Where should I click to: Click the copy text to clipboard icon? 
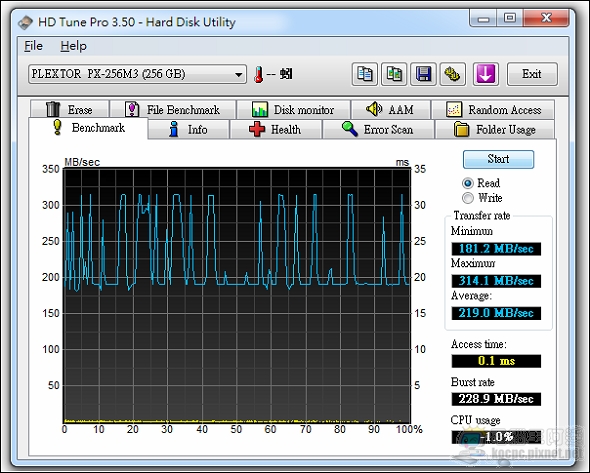[x=365, y=74]
